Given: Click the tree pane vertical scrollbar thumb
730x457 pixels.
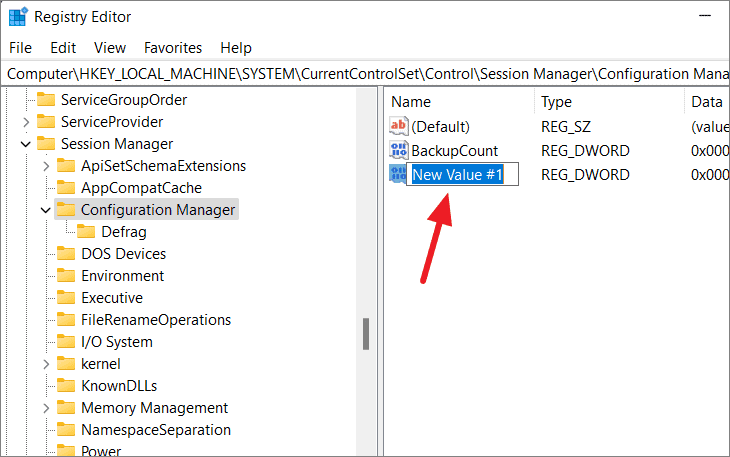Looking at the screenshot, I should [x=366, y=334].
